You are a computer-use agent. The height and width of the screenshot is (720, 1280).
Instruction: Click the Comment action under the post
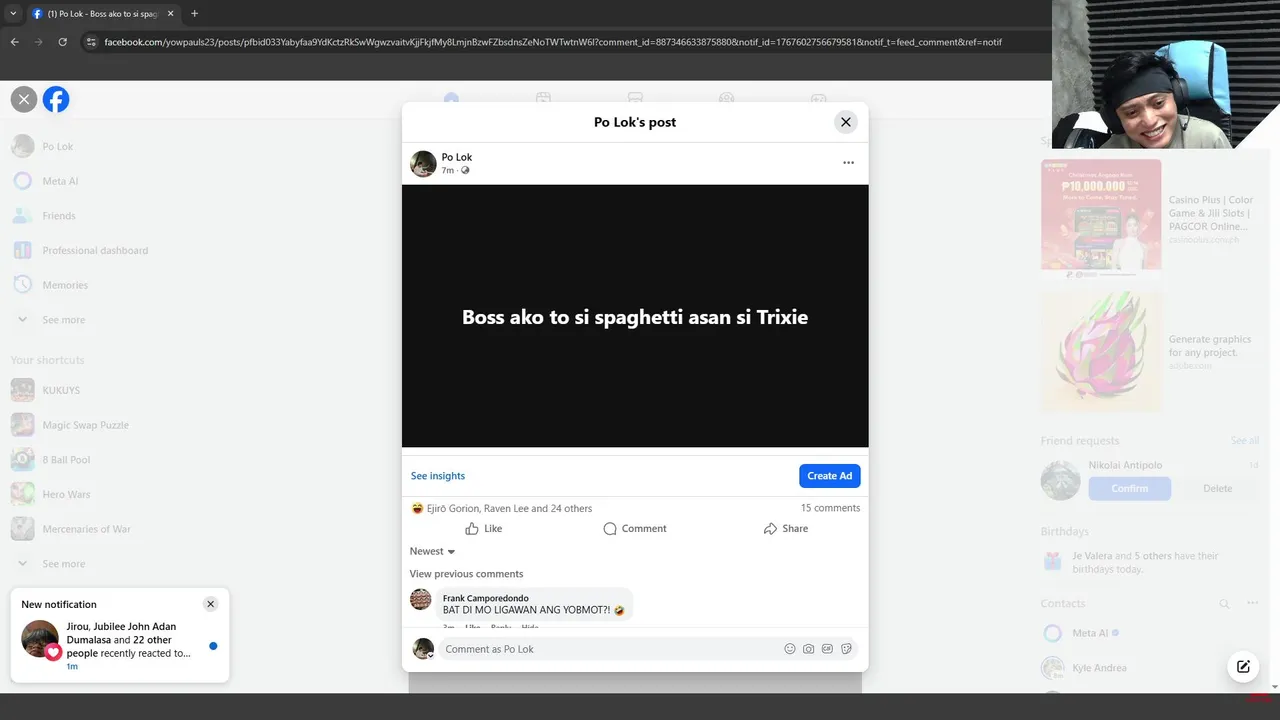click(x=635, y=528)
